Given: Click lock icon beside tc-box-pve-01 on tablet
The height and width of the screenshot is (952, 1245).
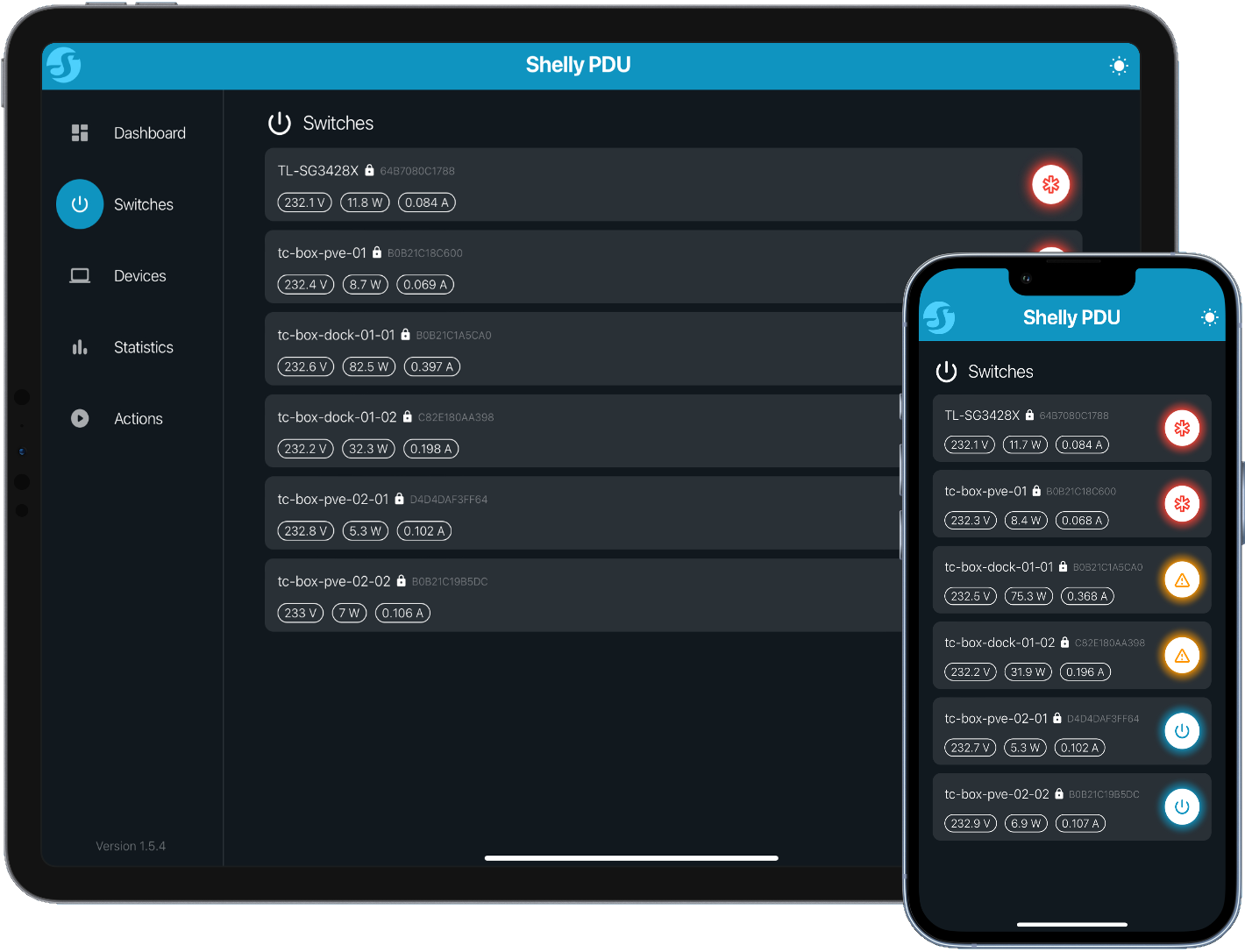Looking at the screenshot, I should tap(377, 252).
